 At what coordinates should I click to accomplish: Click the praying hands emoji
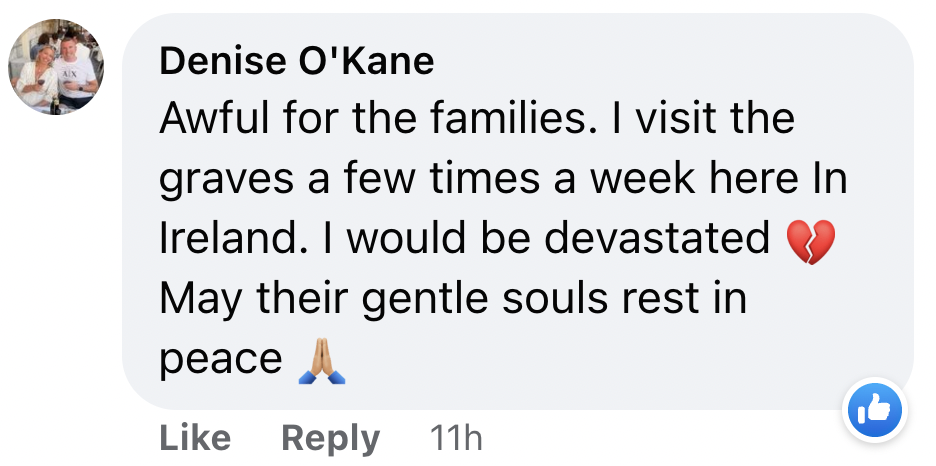(322, 362)
